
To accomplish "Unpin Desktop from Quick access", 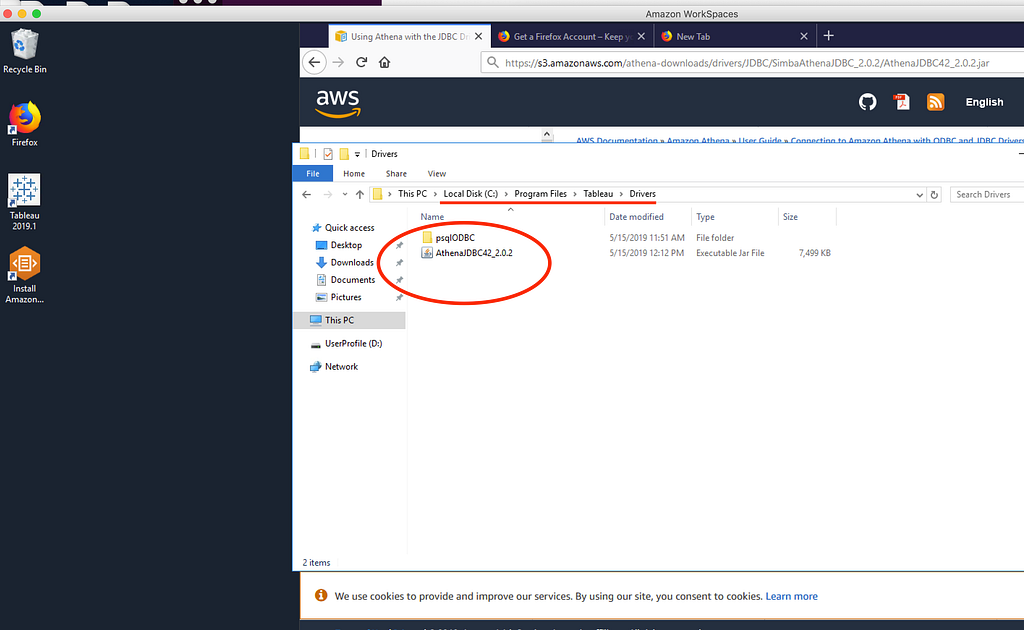I will (x=399, y=245).
